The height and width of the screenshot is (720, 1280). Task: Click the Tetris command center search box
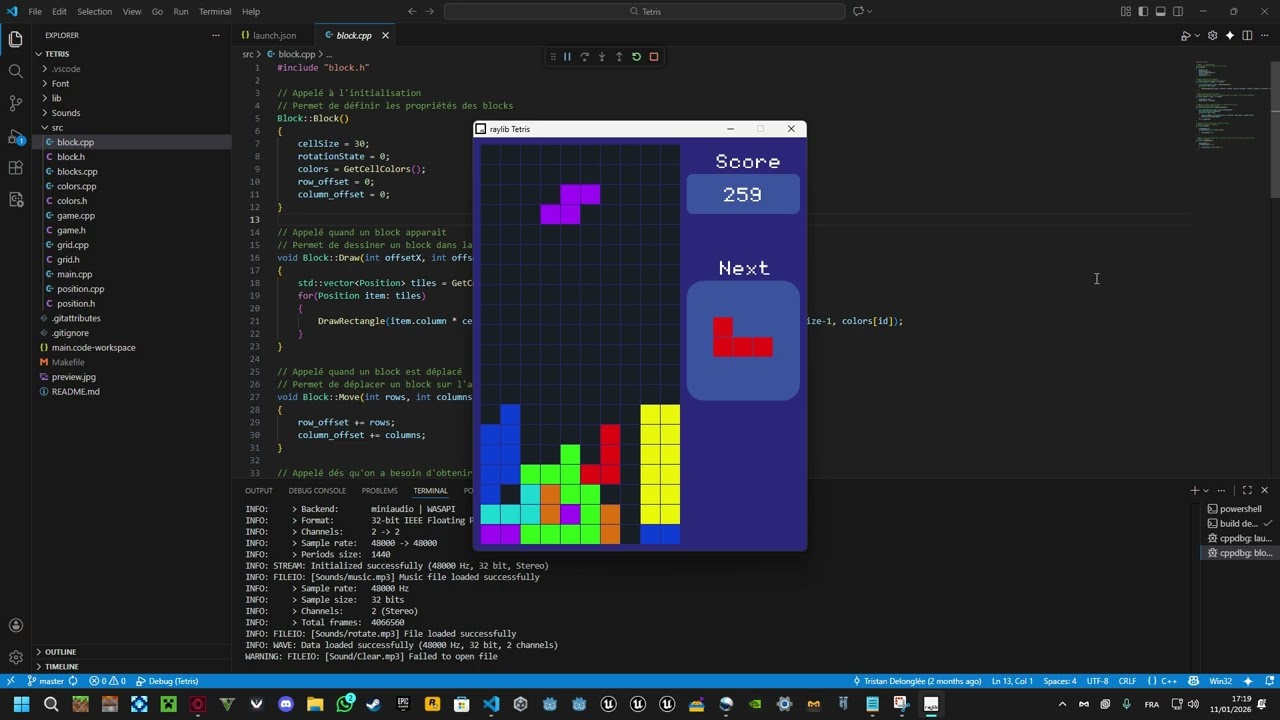point(645,12)
